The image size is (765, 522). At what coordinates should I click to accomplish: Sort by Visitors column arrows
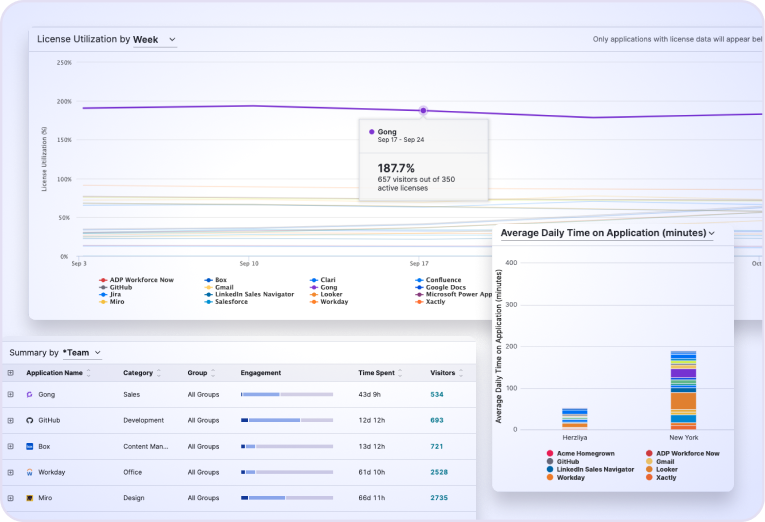[x=461, y=373]
